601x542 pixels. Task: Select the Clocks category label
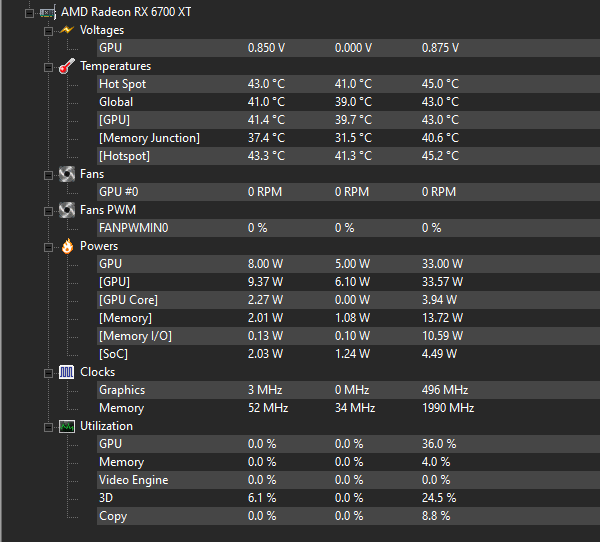point(97,372)
